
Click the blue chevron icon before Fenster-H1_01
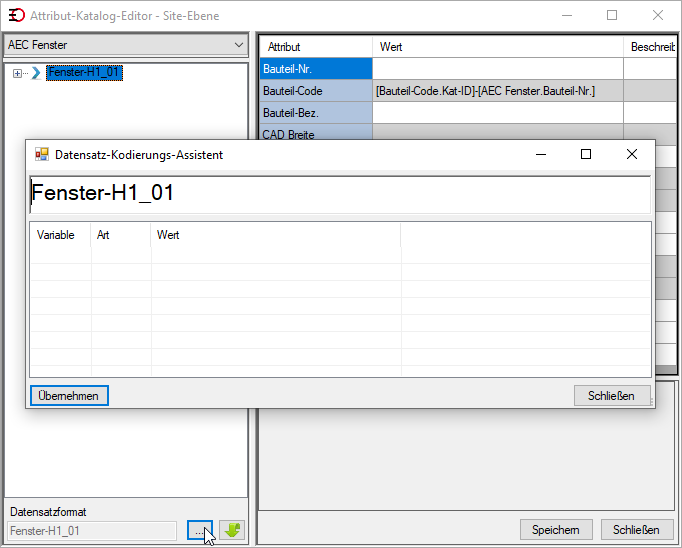[x=36, y=73]
